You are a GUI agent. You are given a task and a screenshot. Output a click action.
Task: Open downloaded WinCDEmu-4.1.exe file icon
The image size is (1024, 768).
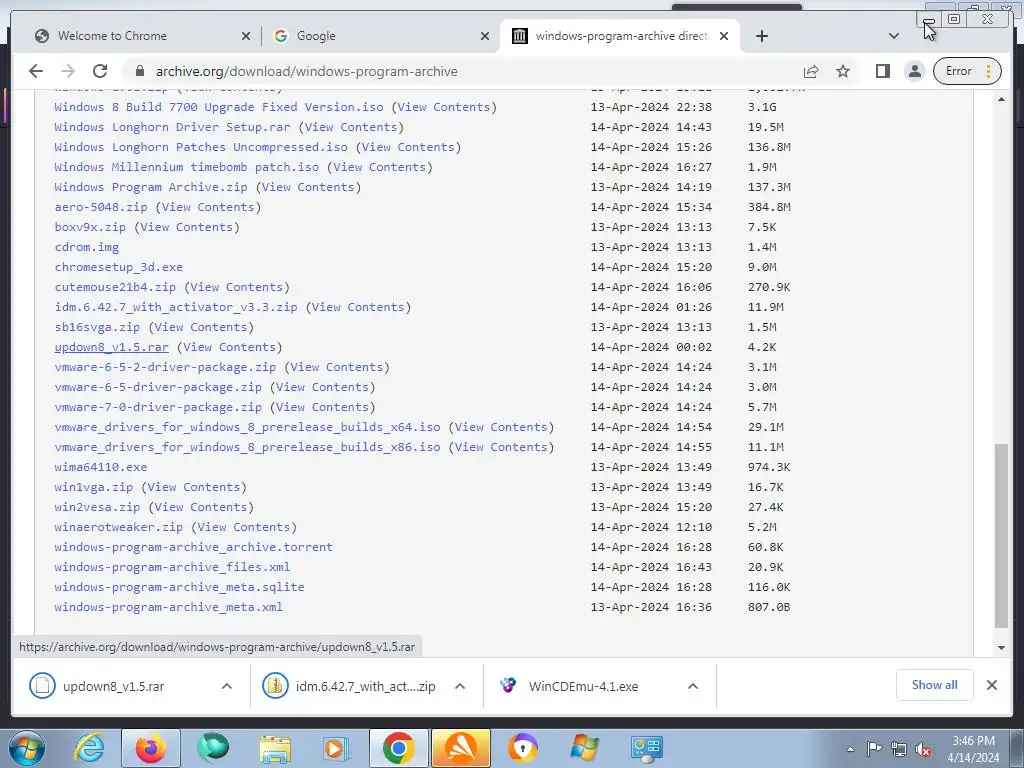pos(507,685)
